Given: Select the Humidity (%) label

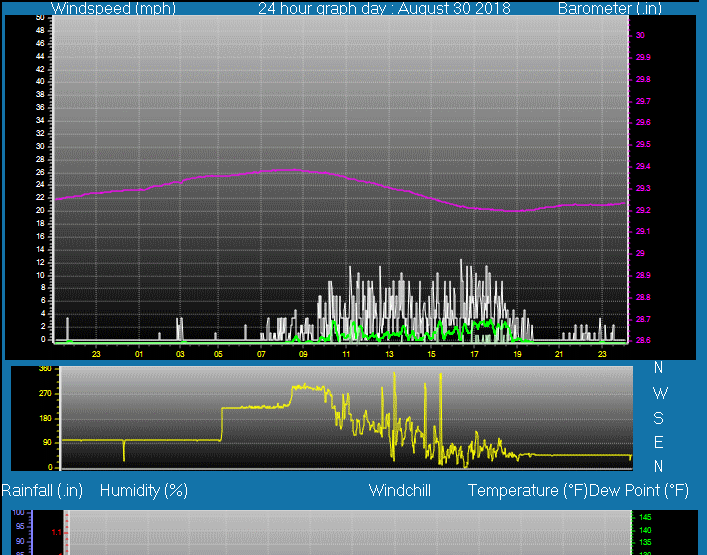Looking at the screenshot, I should pos(144,491).
